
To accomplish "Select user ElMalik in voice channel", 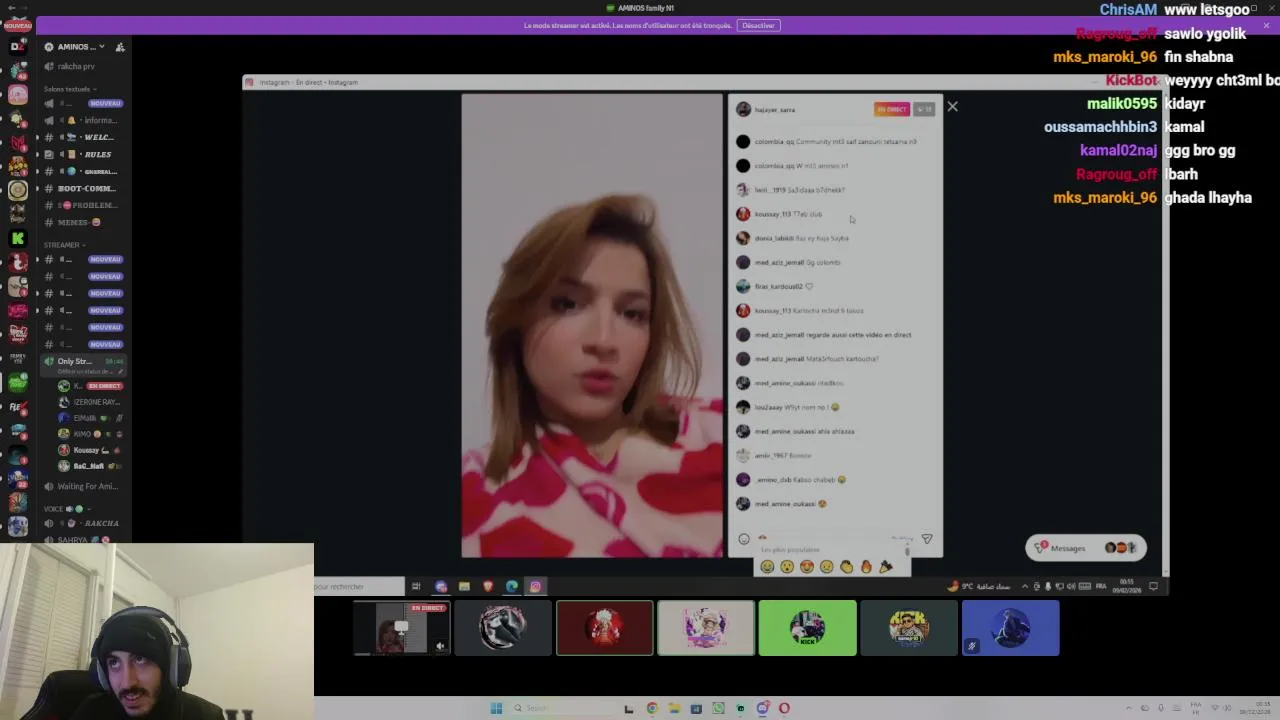I will coord(88,418).
